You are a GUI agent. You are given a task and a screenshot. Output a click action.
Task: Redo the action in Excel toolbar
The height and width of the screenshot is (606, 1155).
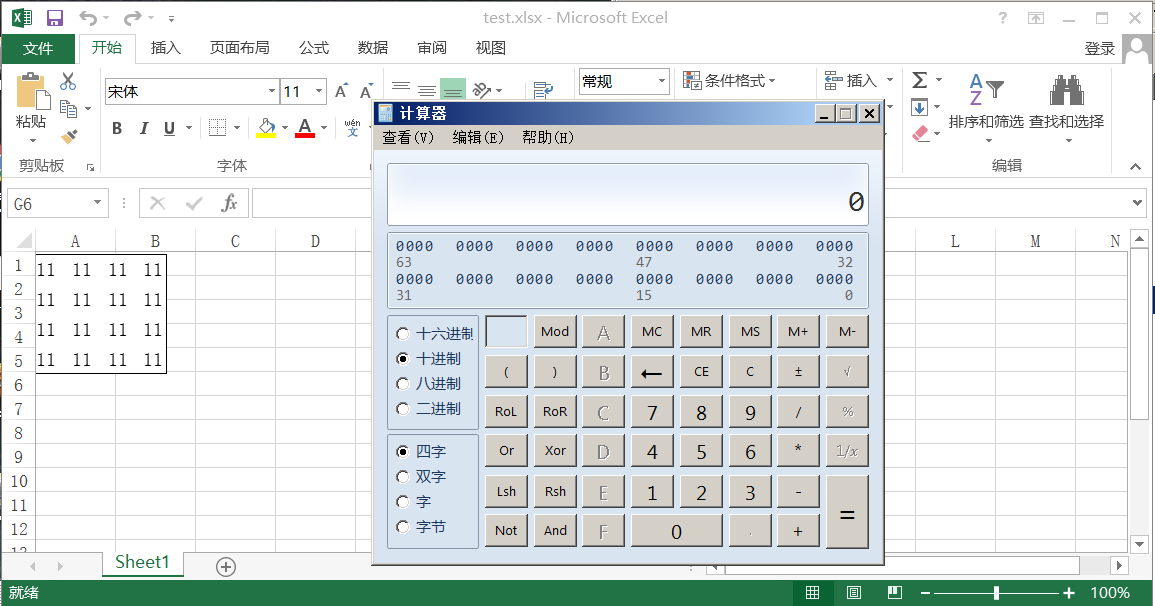pyautogui.click(x=133, y=18)
